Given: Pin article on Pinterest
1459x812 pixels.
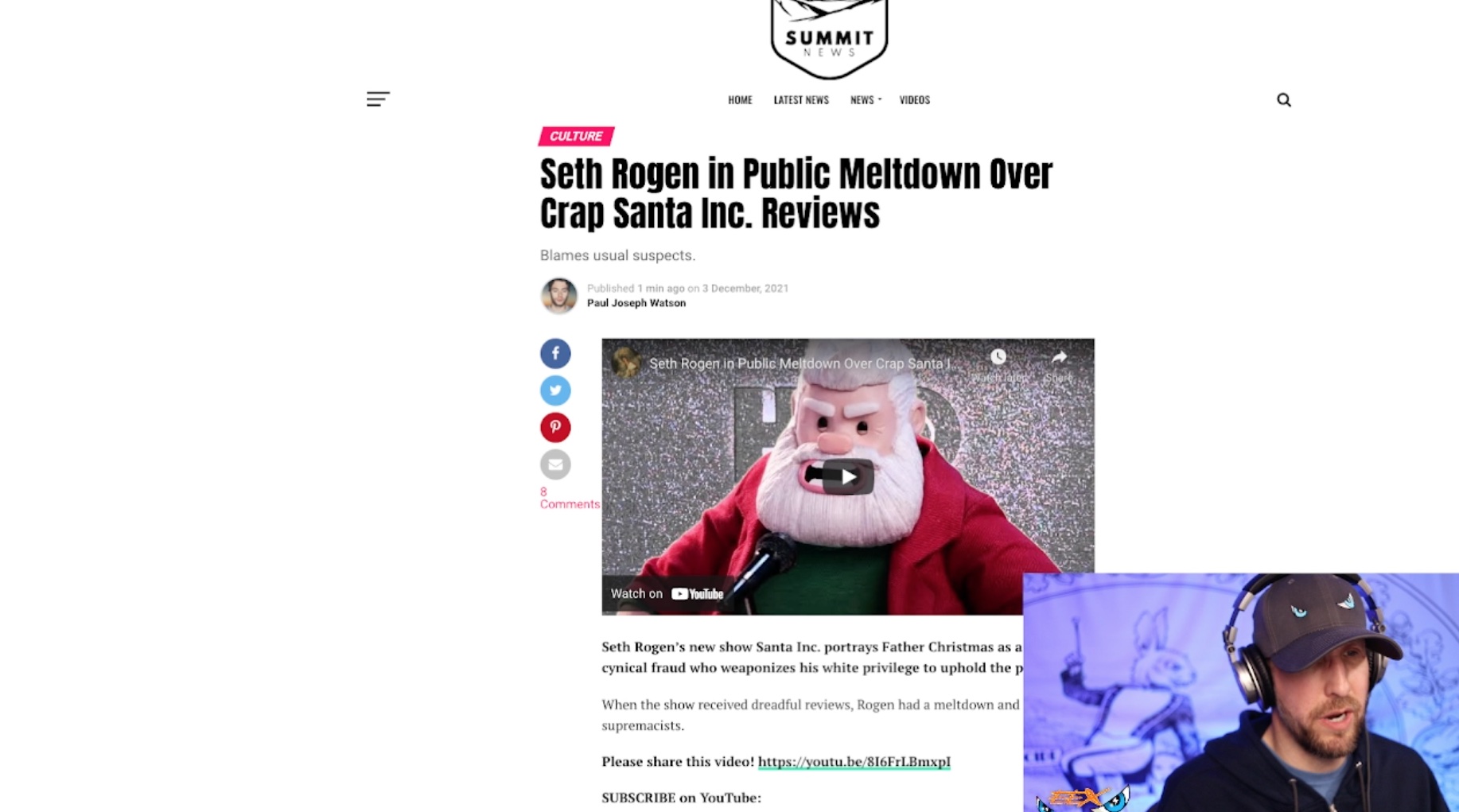Looking at the screenshot, I should click(555, 427).
